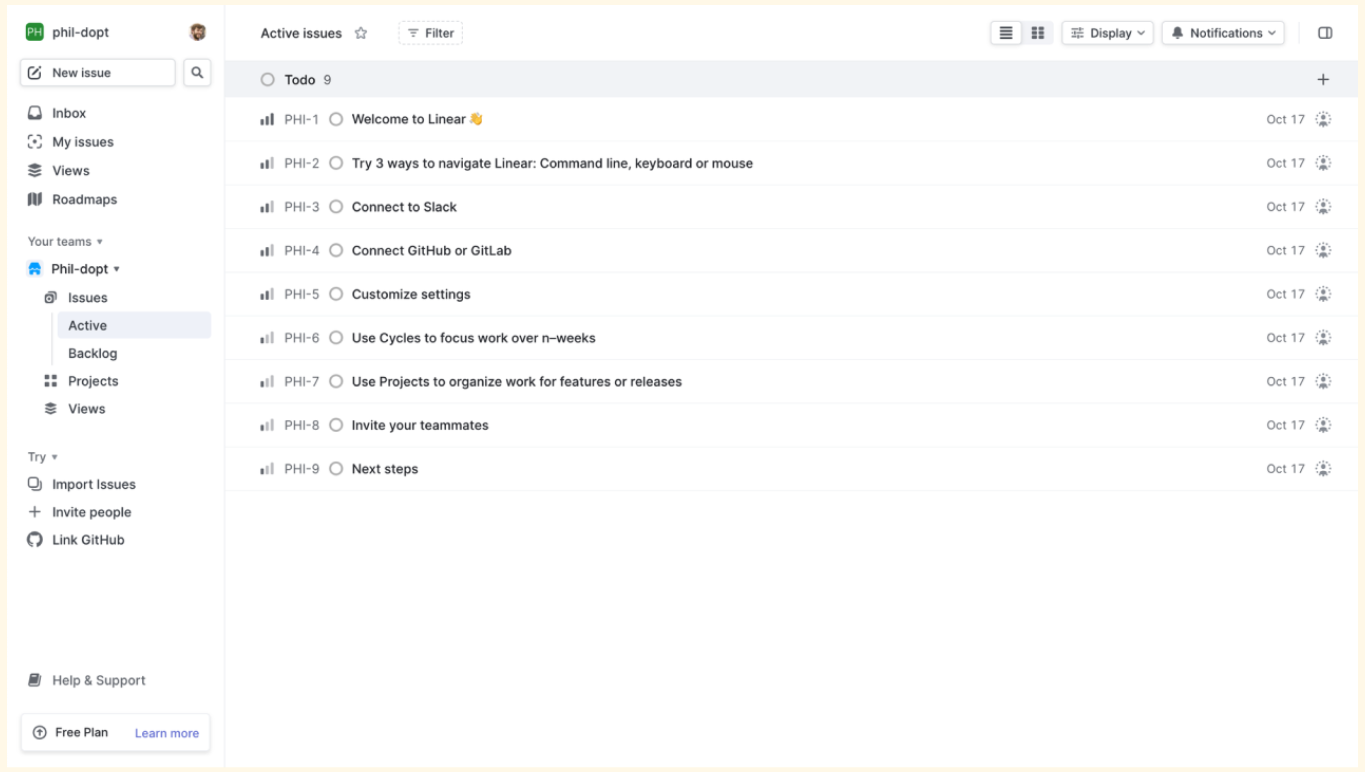Go to Inbox in the sidebar

click(69, 113)
